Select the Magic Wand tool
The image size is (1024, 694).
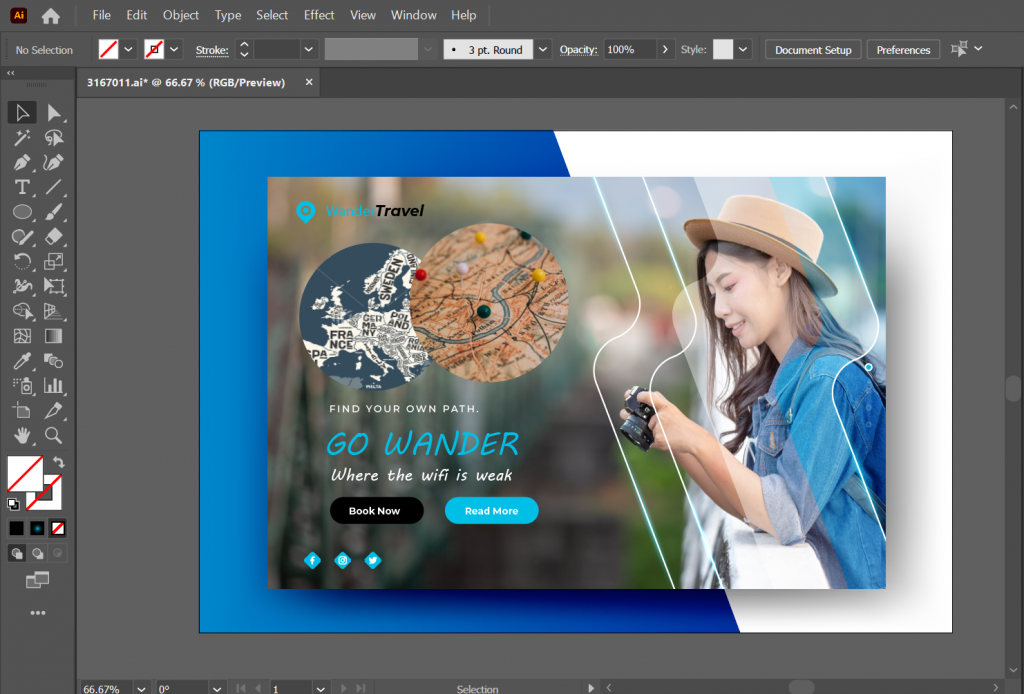coord(22,137)
